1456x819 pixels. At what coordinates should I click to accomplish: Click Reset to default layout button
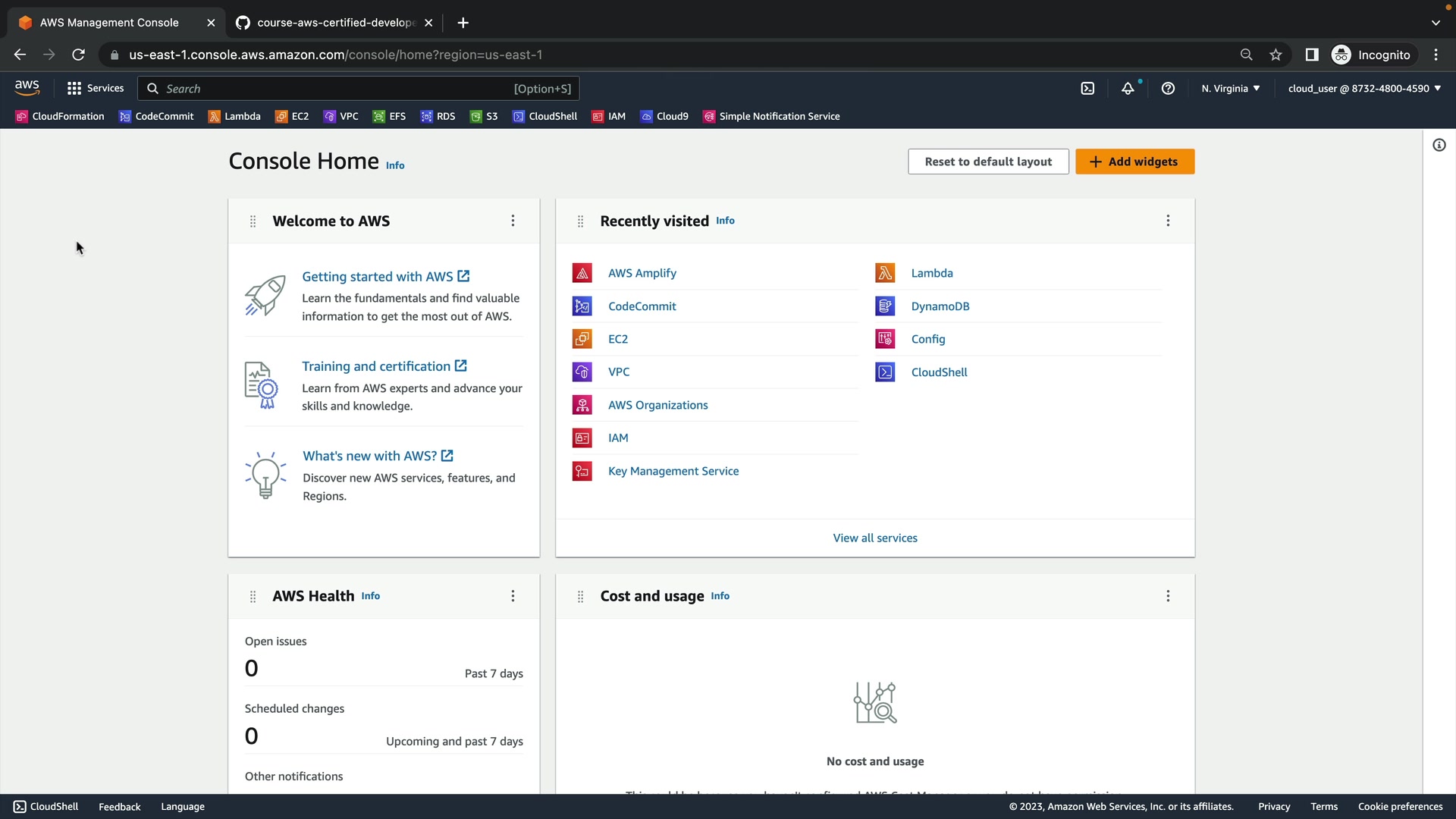987,162
